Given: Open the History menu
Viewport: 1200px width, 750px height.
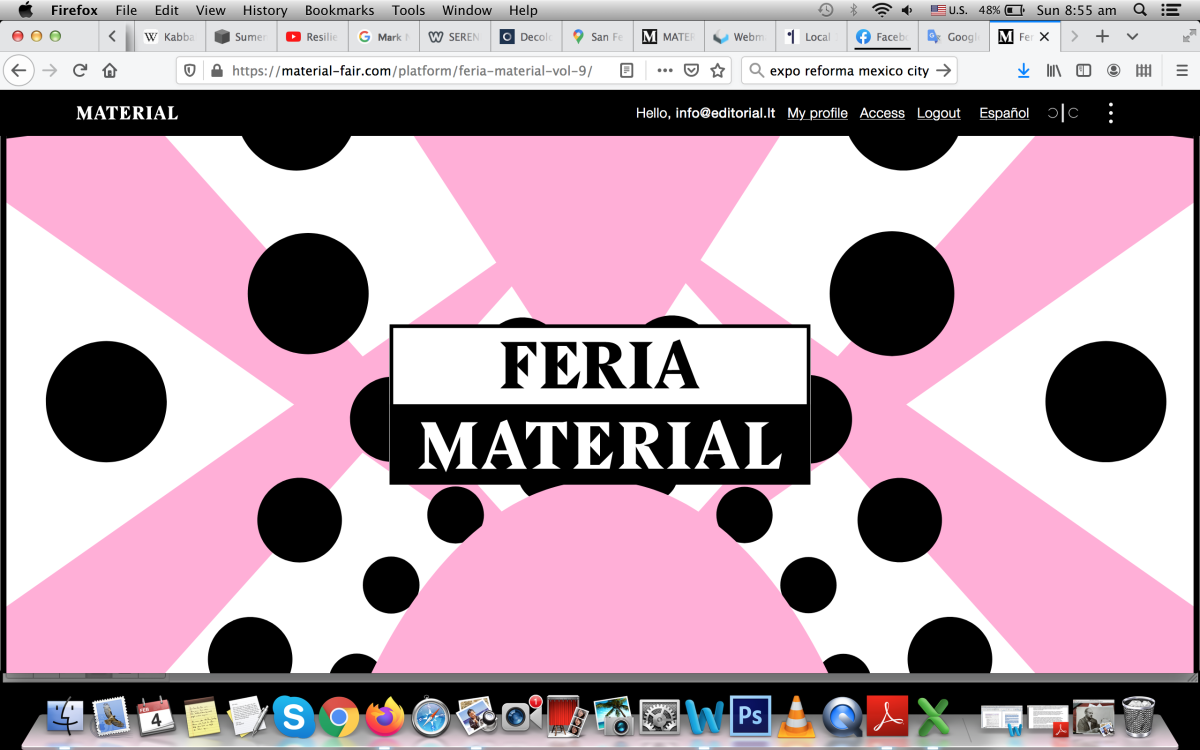Looking at the screenshot, I should [265, 10].
